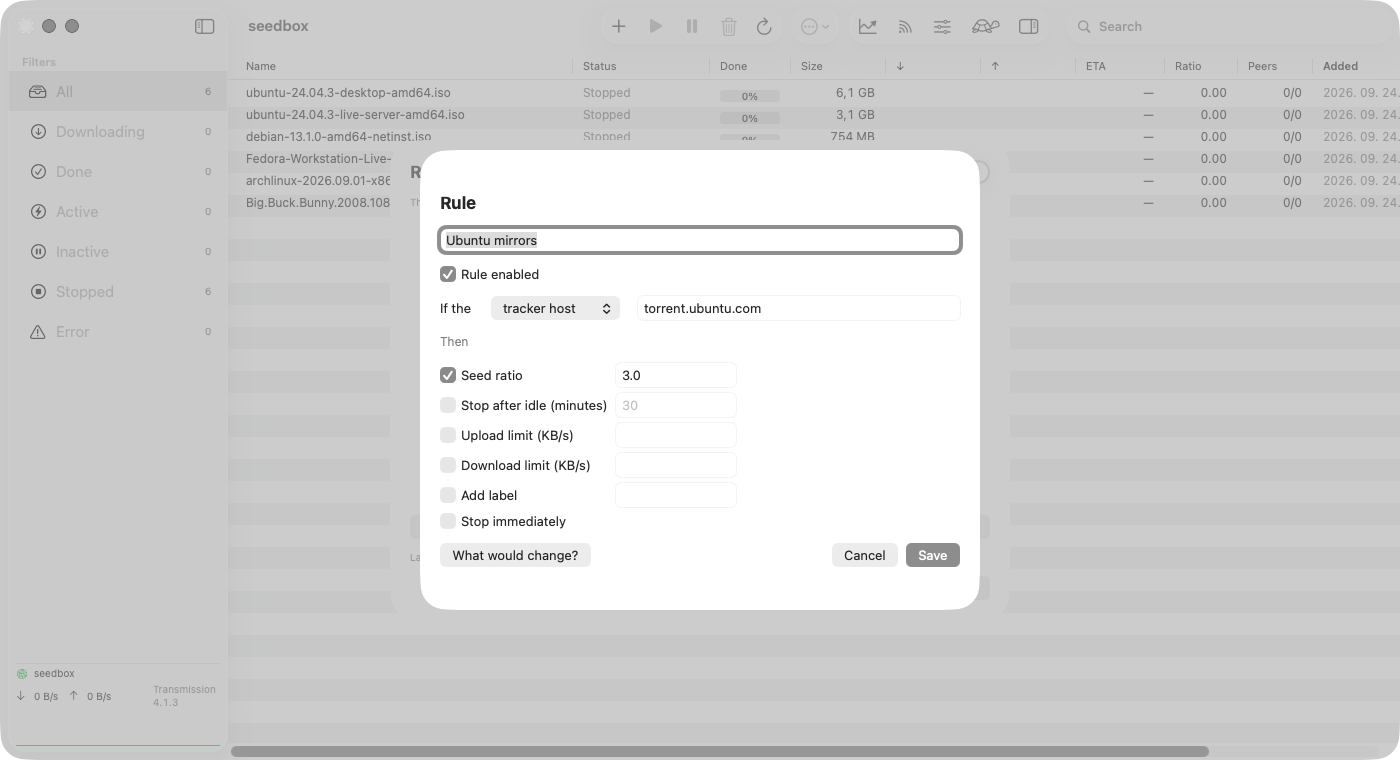The width and height of the screenshot is (1400, 760).
Task: Select the Downloading filter
Action: tap(118, 132)
